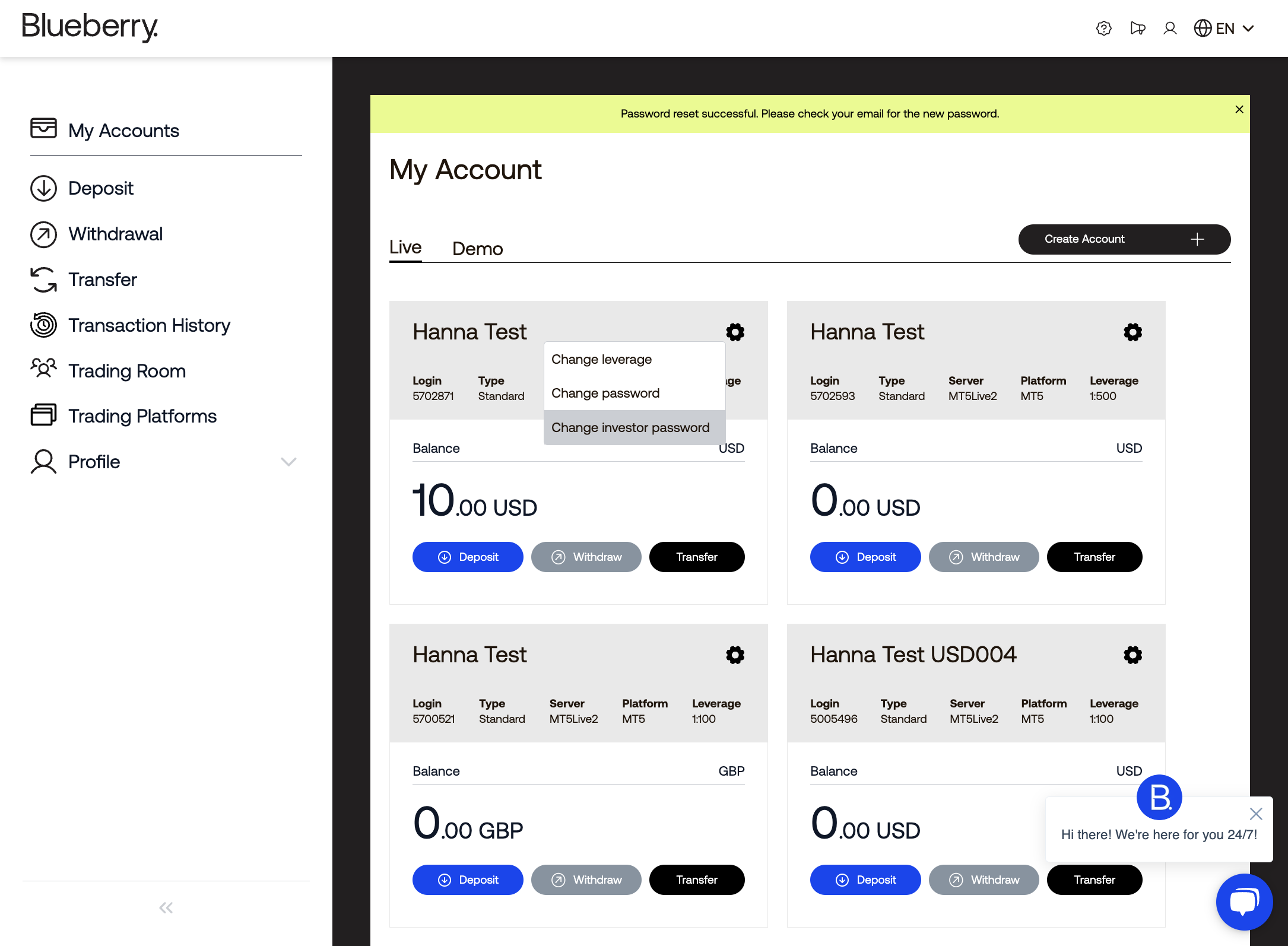The width and height of the screenshot is (1288, 946).
Task: Open settings gear for Hanna Test USD004
Action: (x=1133, y=655)
